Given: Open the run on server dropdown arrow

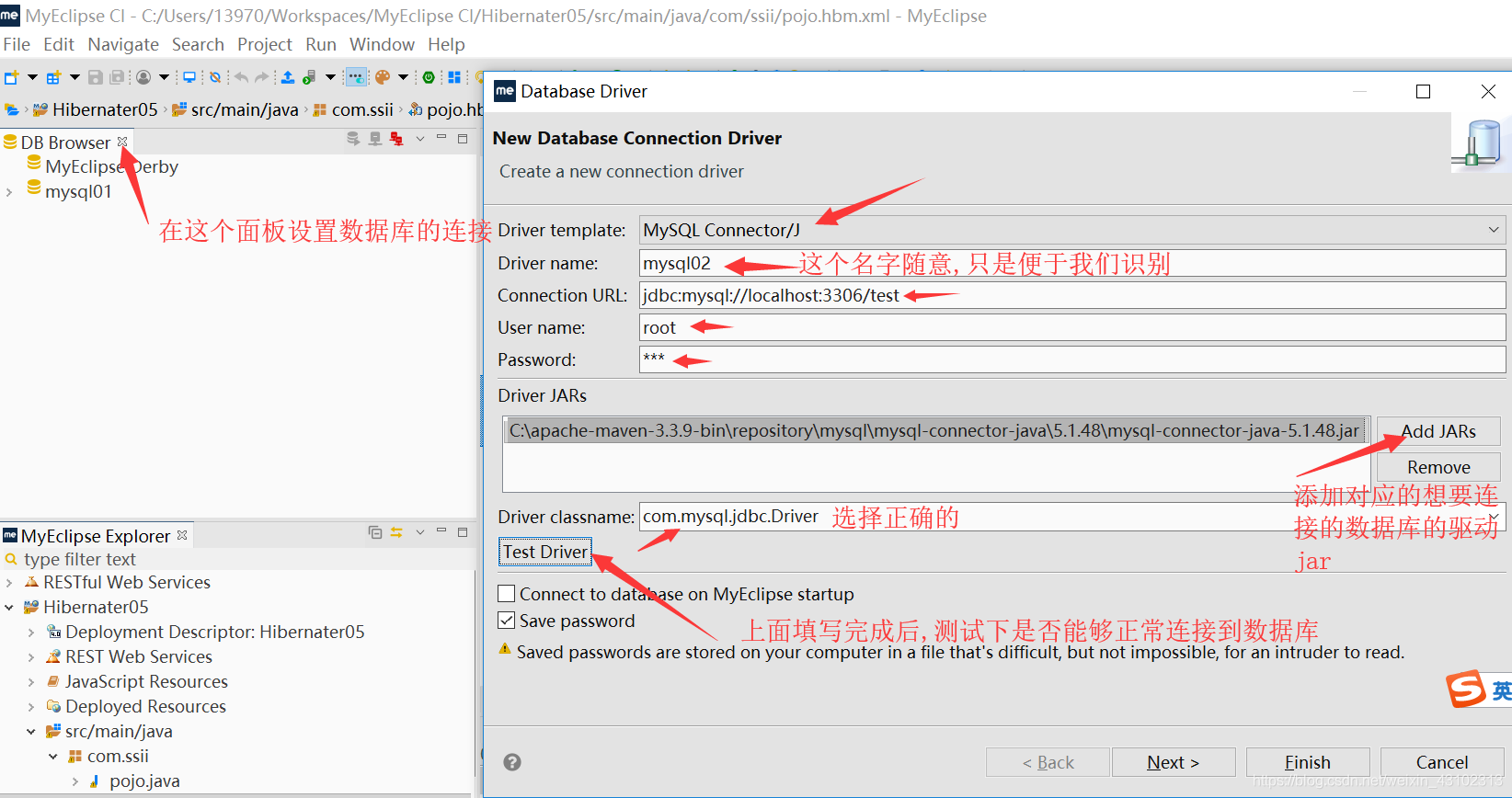Looking at the screenshot, I should point(330,78).
